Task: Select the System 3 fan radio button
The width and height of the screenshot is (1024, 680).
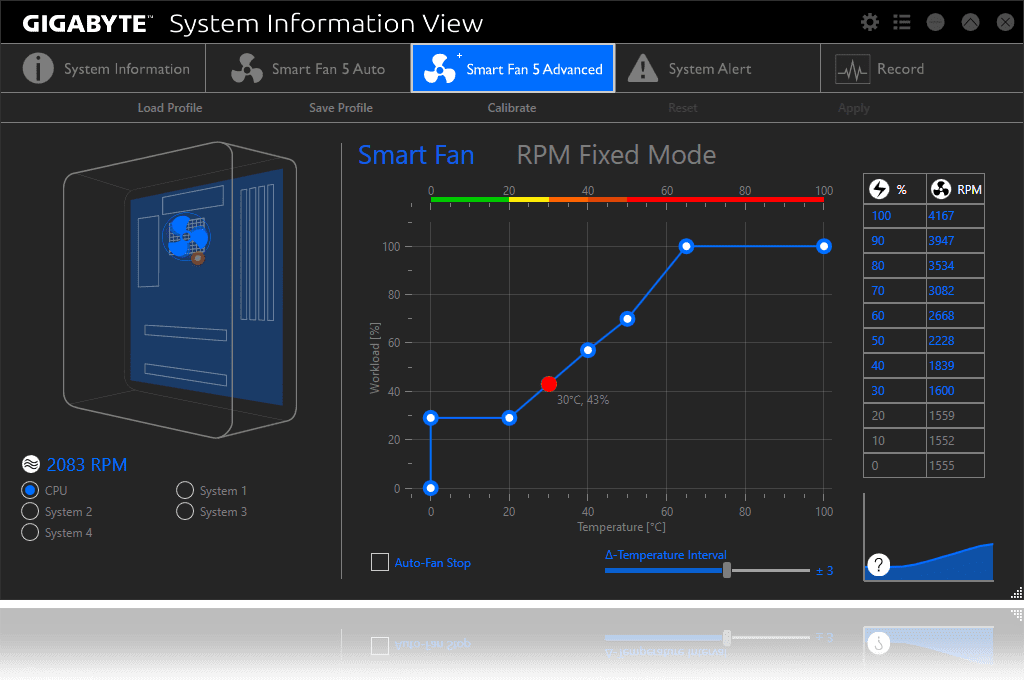Action: pyautogui.click(x=185, y=511)
